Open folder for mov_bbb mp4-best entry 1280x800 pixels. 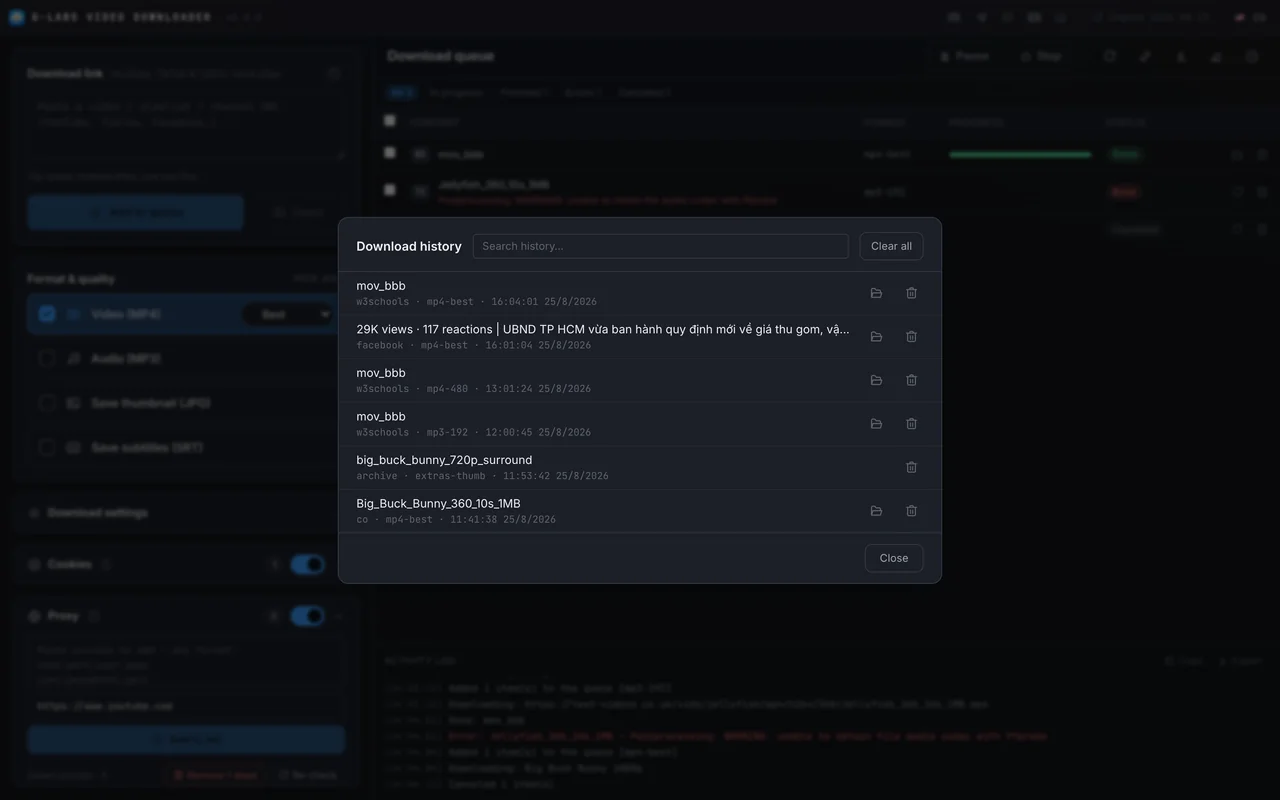point(876,293)
